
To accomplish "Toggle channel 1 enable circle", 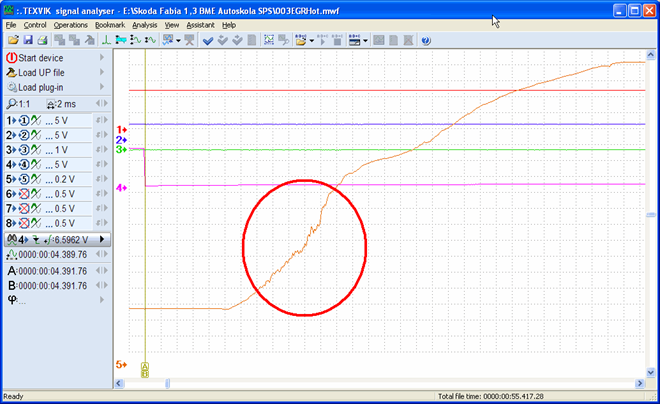I will pos(24,120).
